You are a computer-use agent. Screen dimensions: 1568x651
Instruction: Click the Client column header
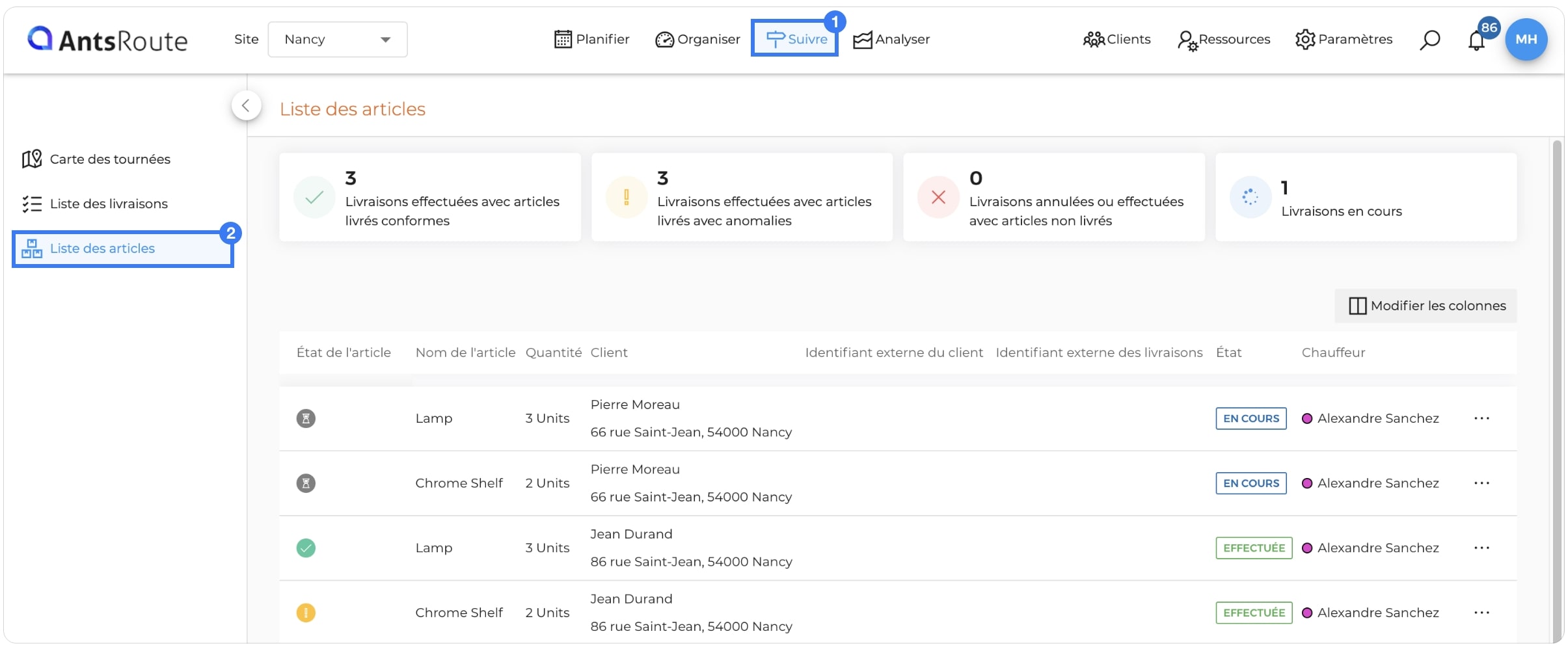point(609,352)
